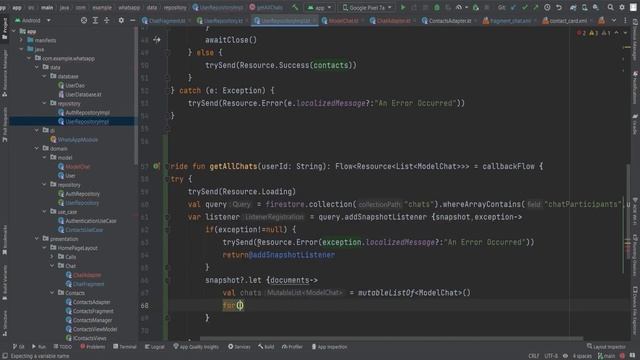The image size is (640, 360).
Task: Switch to ChatAdapter.kt editor tab
Action: click(x=392, y=20)
